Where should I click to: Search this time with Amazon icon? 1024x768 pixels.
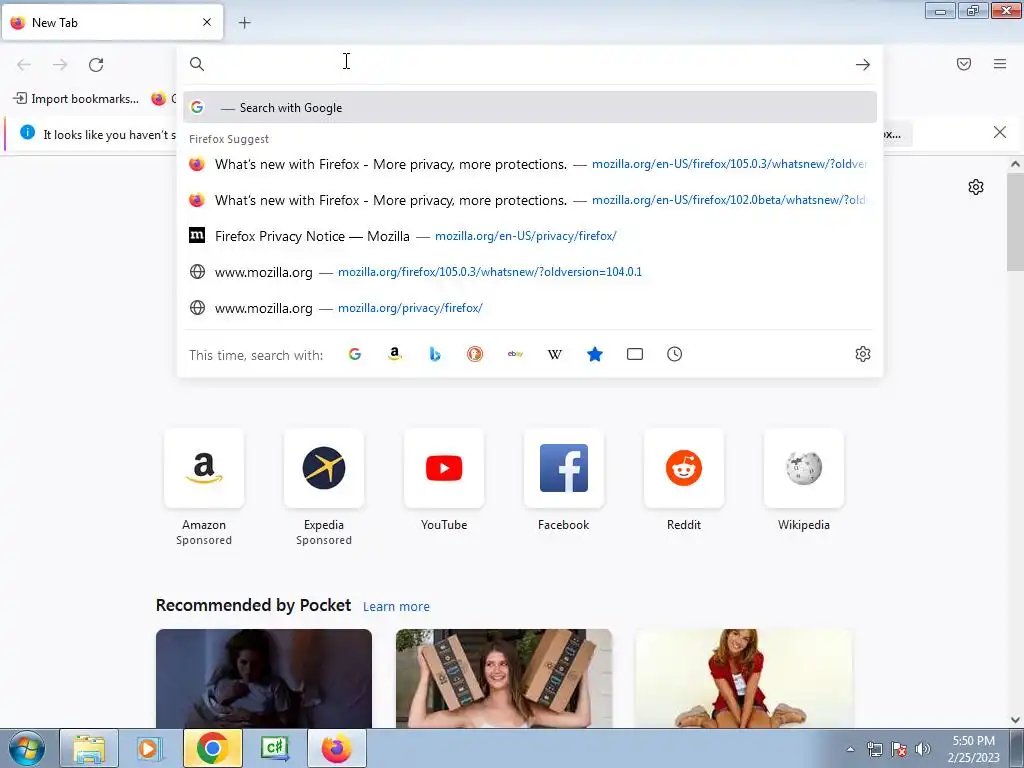tap(394, 354)
